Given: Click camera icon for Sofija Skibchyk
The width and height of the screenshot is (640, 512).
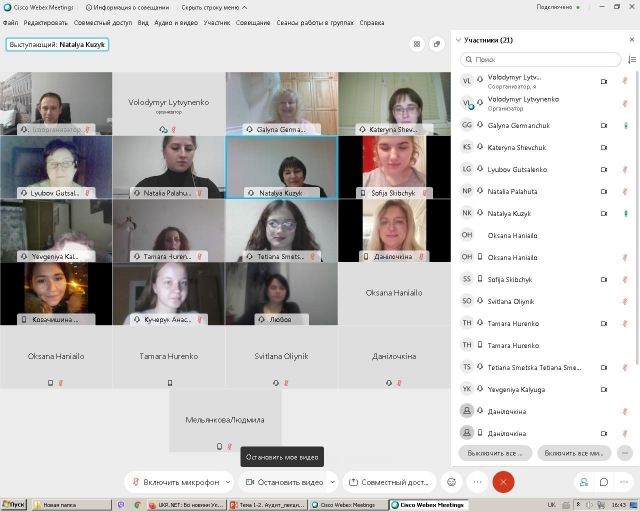Looking at the screenshot, I should tap(604, 280).
